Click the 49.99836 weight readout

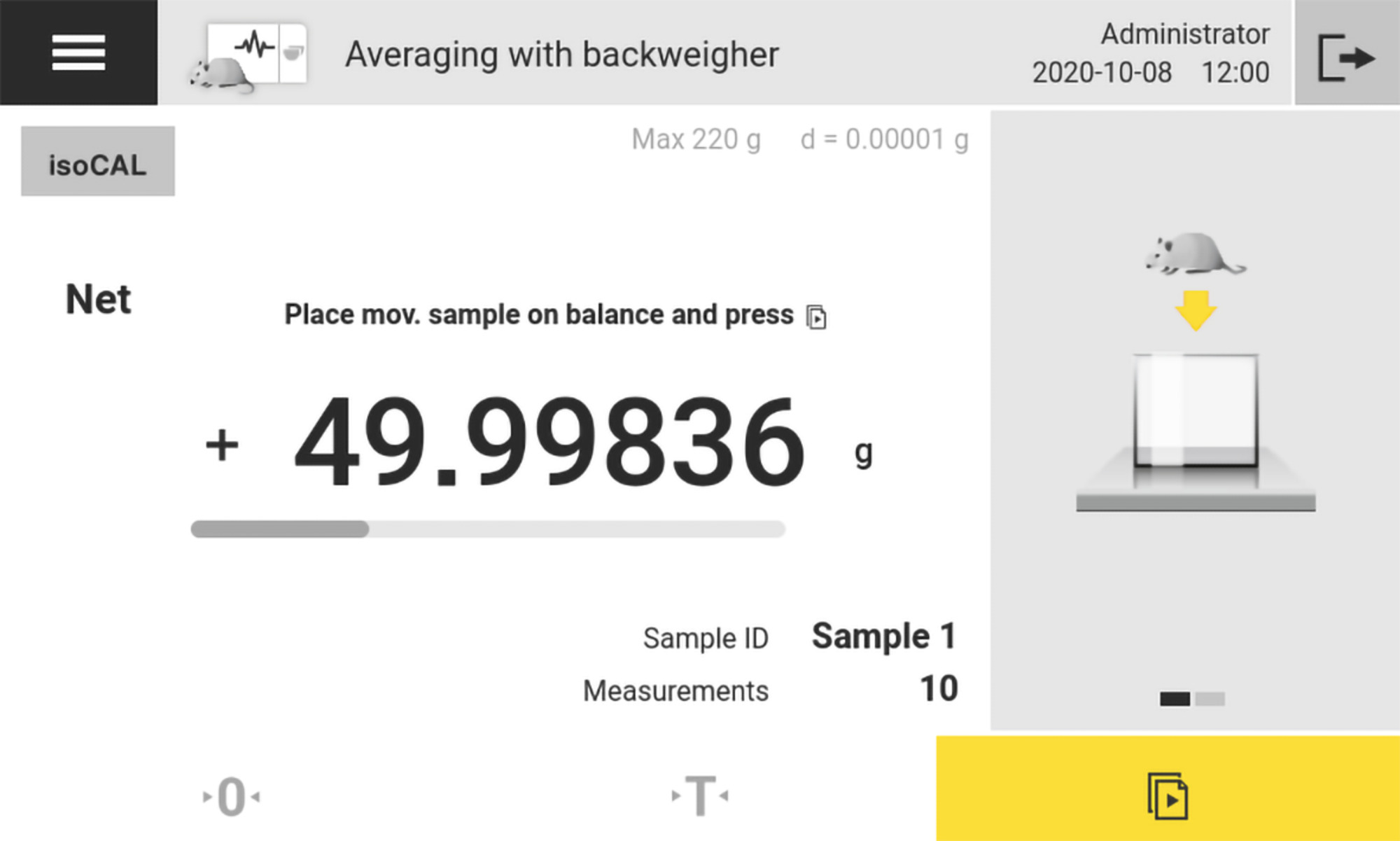549,441
